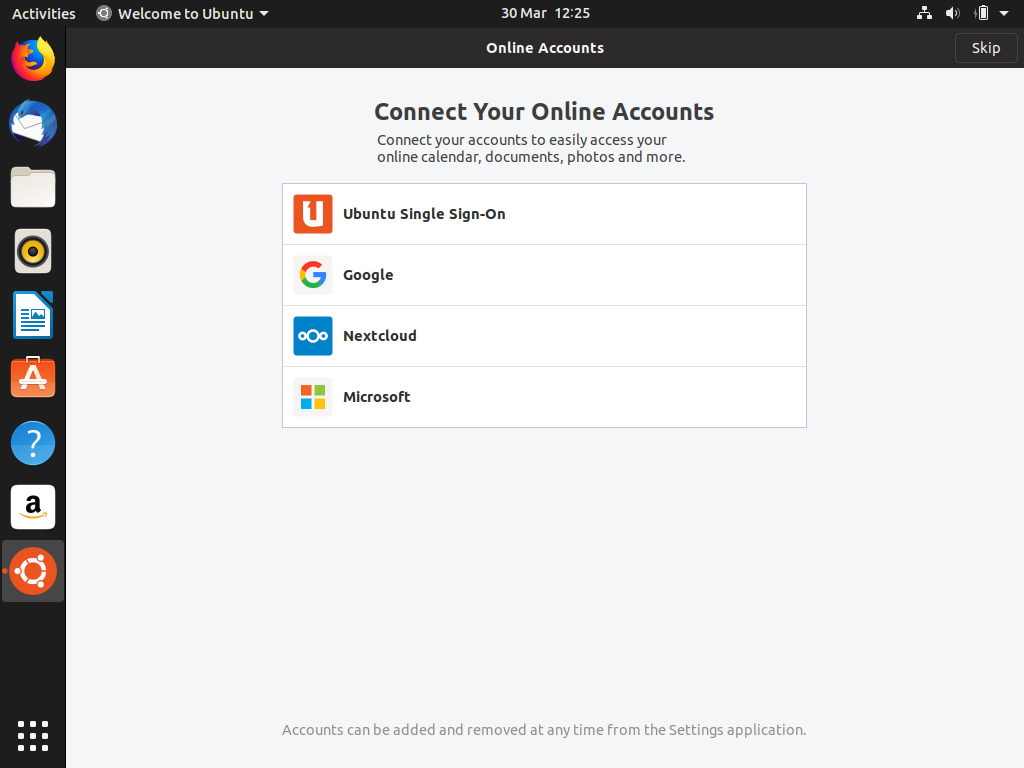Open the Activities overview

tap(44, 14)
